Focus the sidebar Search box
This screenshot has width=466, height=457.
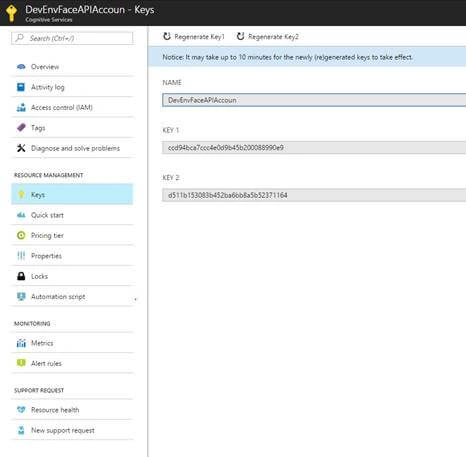[x=72, y=38]
